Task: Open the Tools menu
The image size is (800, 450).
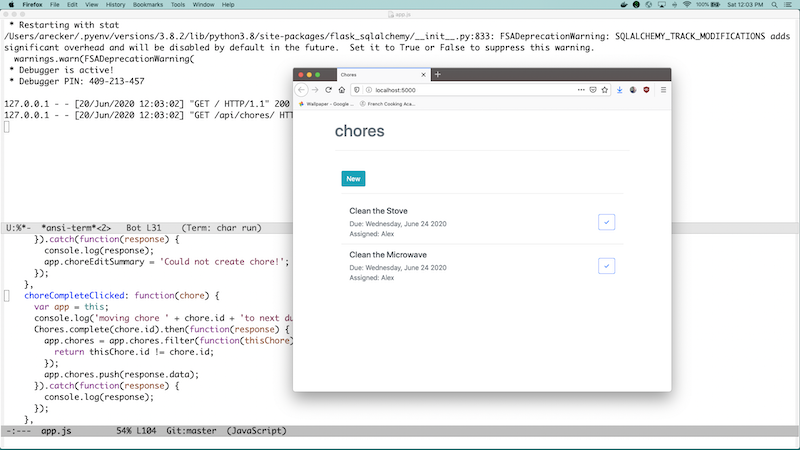Action: 178,5
